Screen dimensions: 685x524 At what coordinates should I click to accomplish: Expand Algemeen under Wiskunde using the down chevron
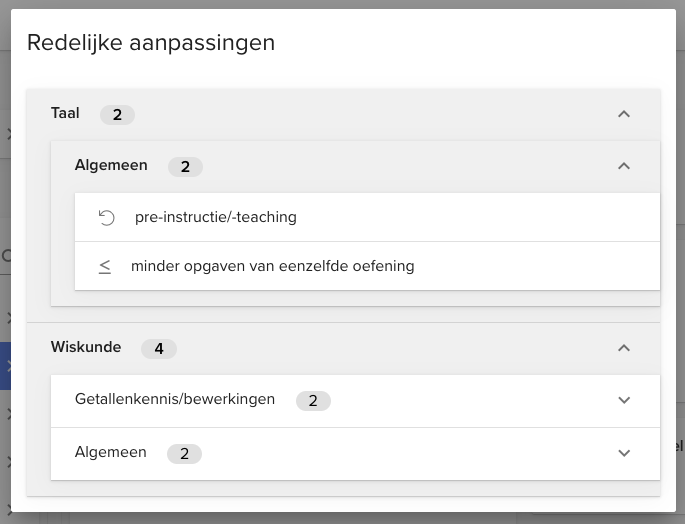tap(624, 453)
